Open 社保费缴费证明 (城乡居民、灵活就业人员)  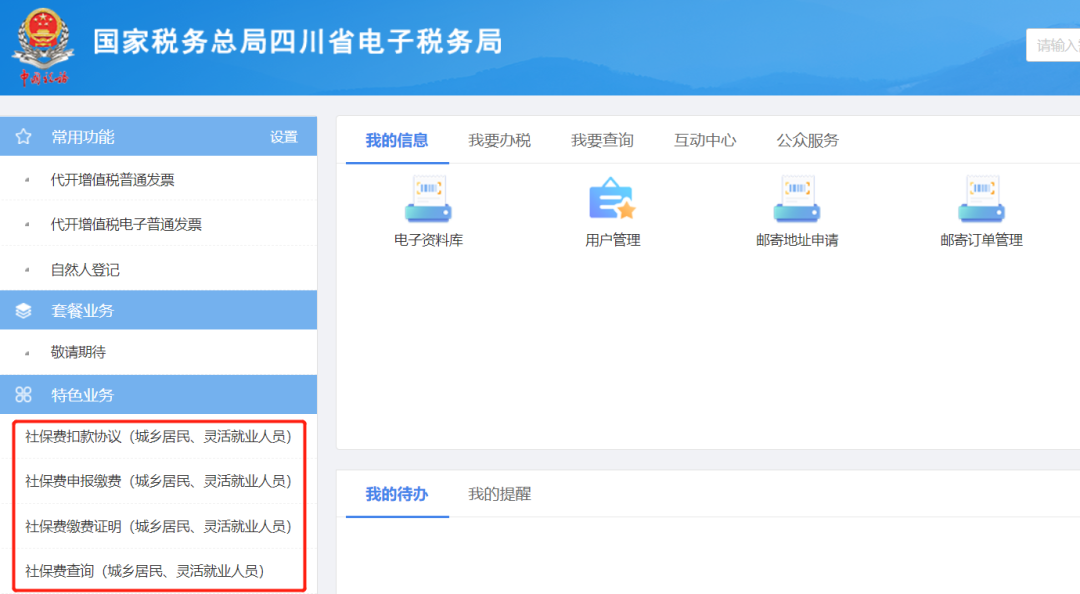pos(158,526)
